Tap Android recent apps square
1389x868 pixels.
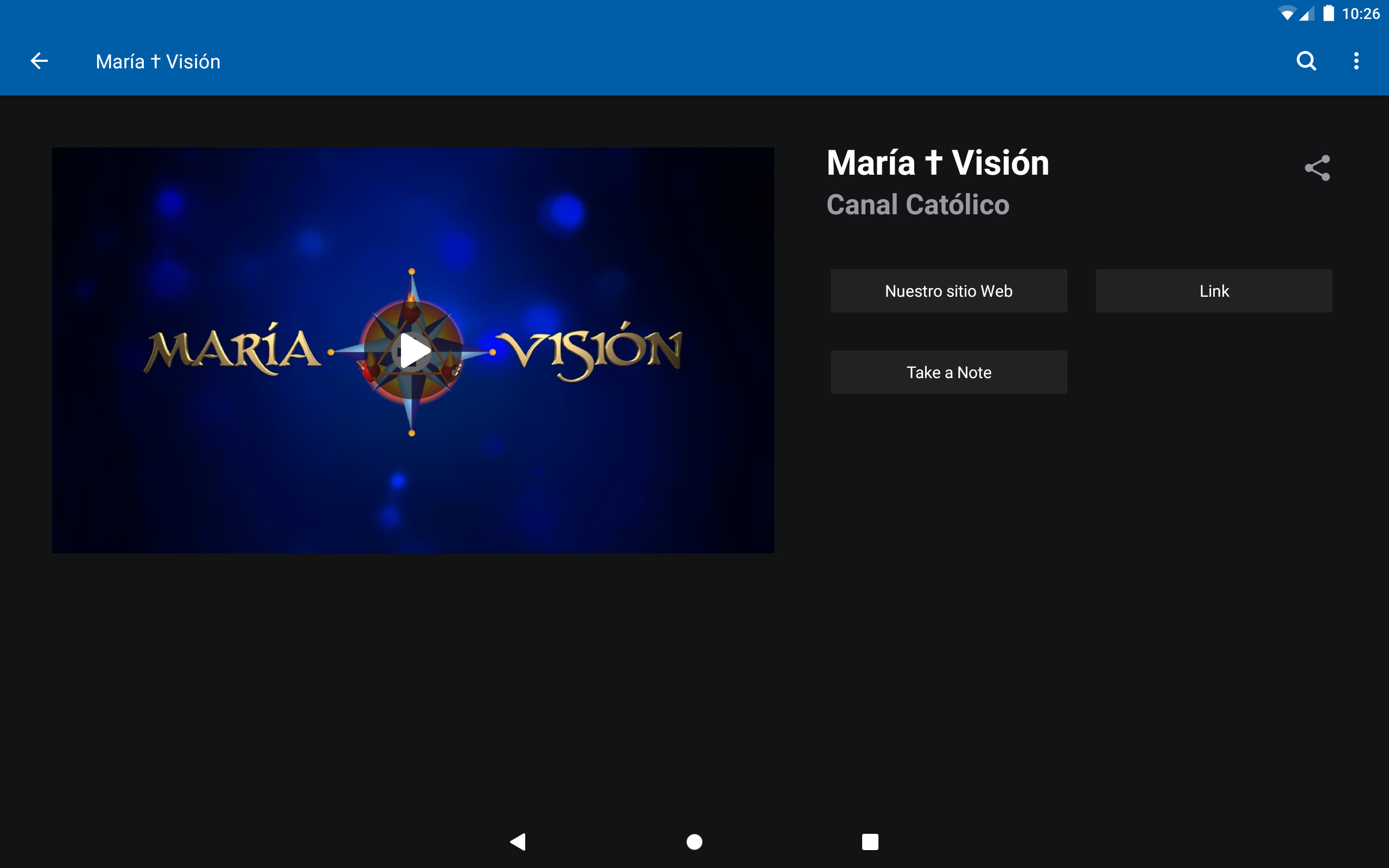[x=870, y=841]
